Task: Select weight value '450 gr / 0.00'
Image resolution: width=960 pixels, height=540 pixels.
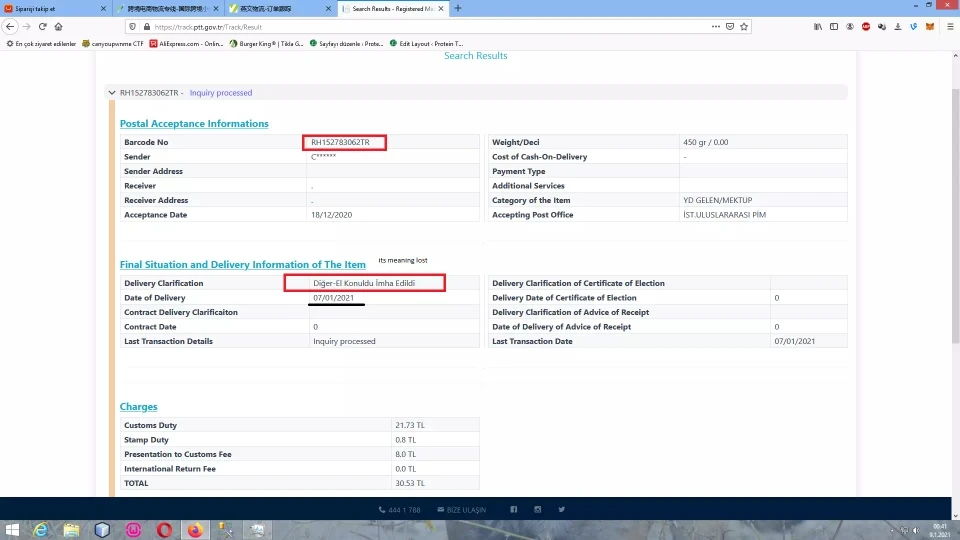Action: [705, 142]
